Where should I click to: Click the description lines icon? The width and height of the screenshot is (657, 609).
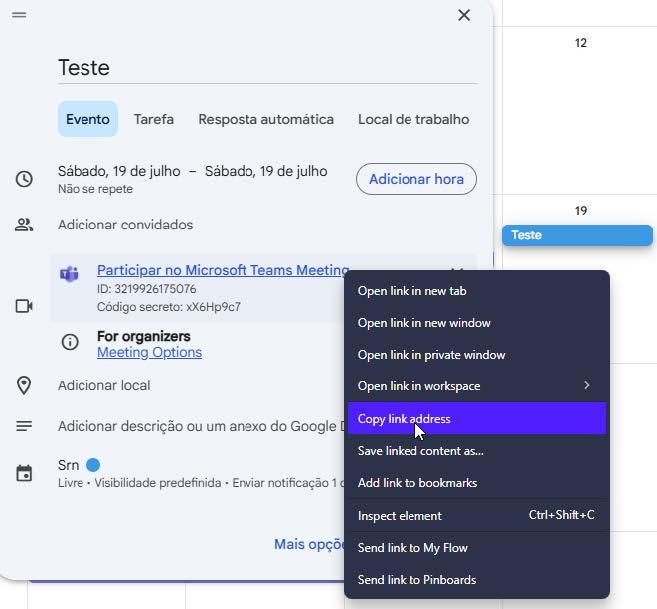coord(24,426)
